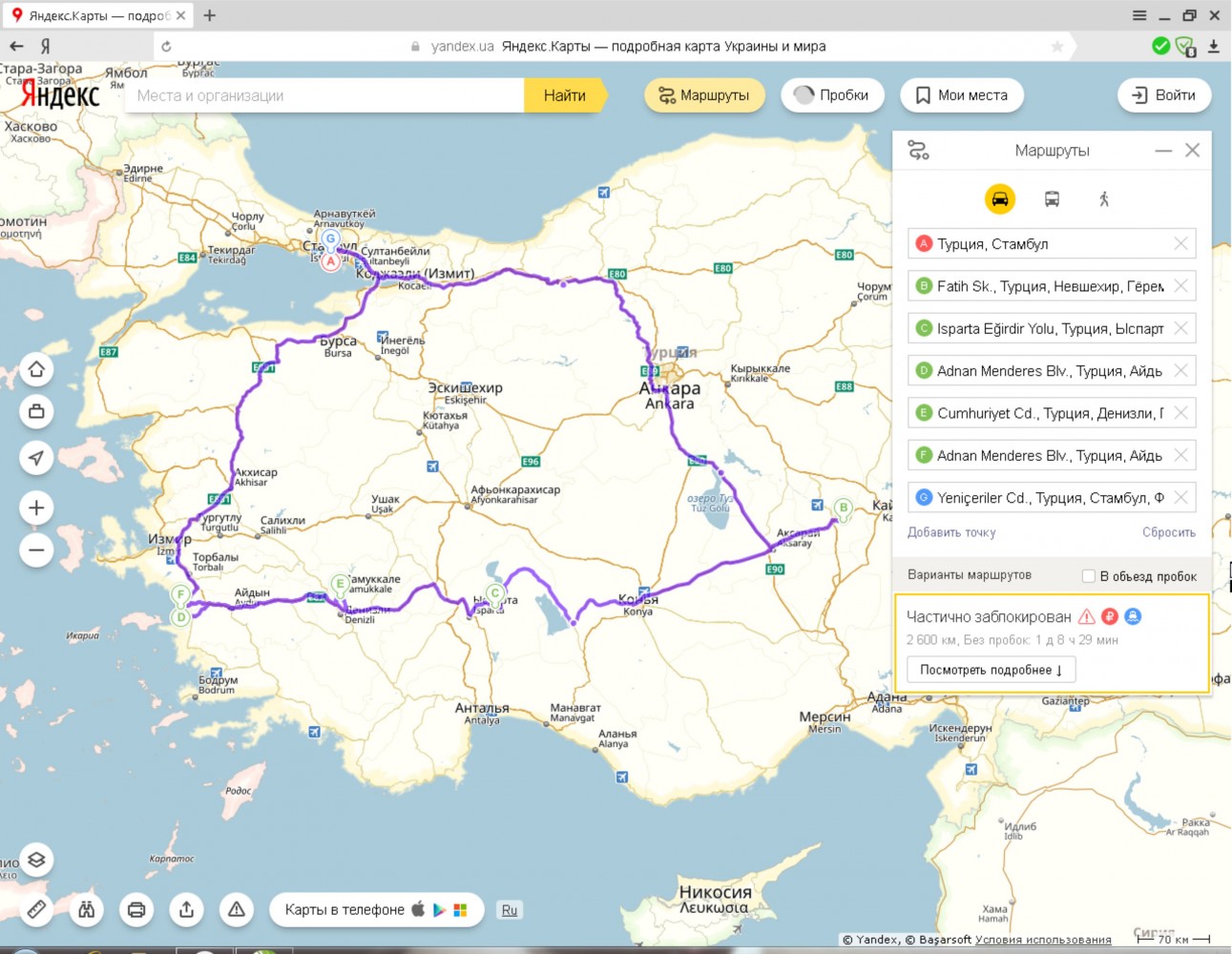Click the share map icon
The width and height of the screenshot is (1232, 954).
coord(186,909)
